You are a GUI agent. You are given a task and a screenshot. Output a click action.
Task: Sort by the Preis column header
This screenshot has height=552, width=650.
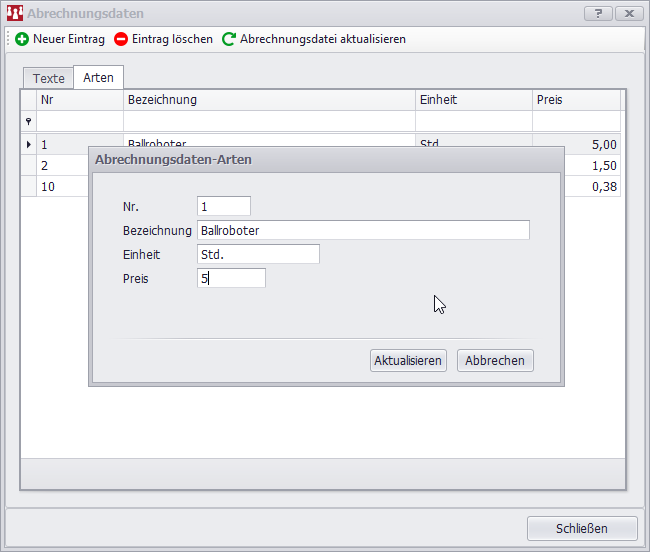(x=575, y=100)
